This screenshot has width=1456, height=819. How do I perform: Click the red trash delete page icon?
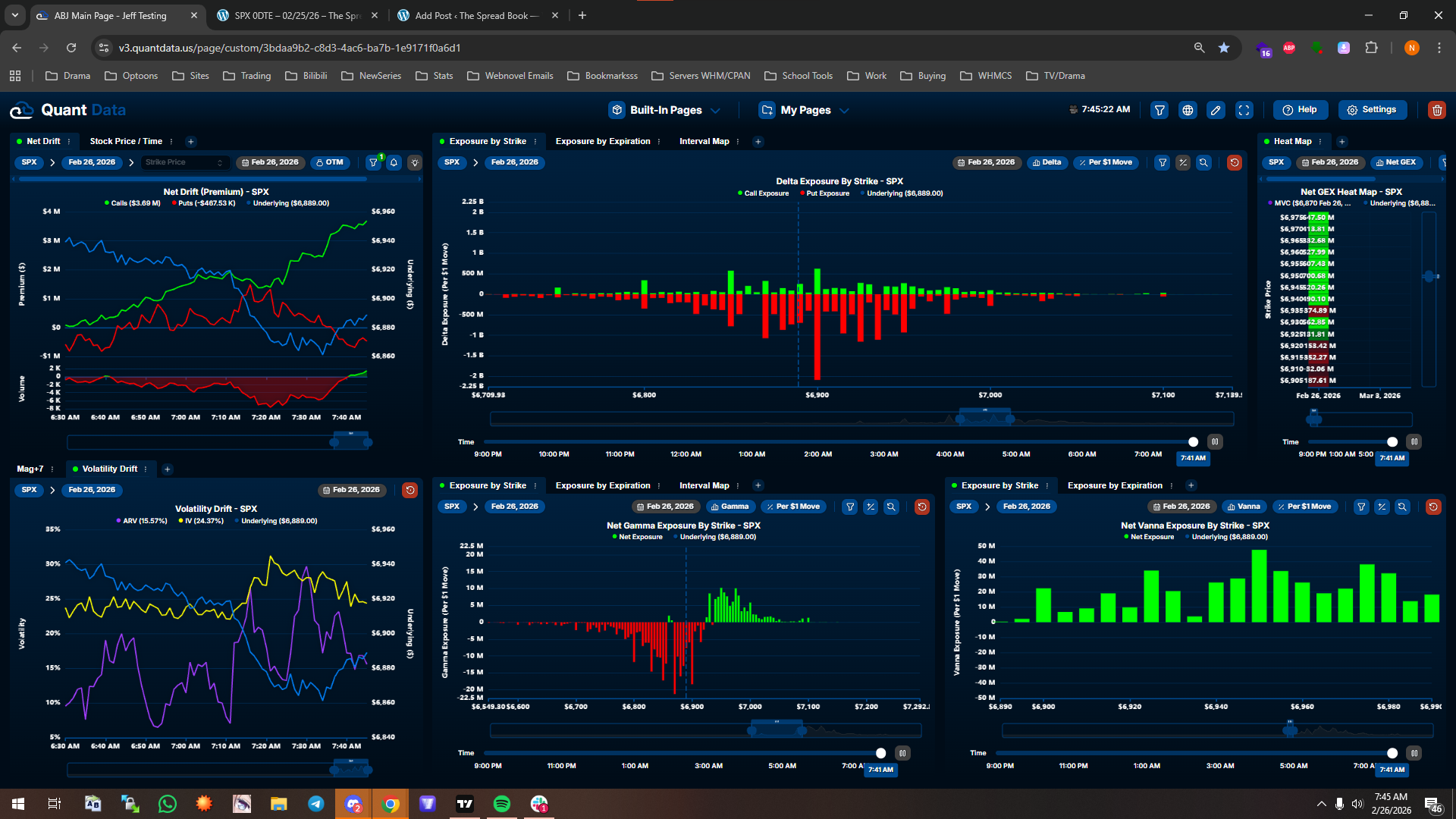(x=1436, y=110)
